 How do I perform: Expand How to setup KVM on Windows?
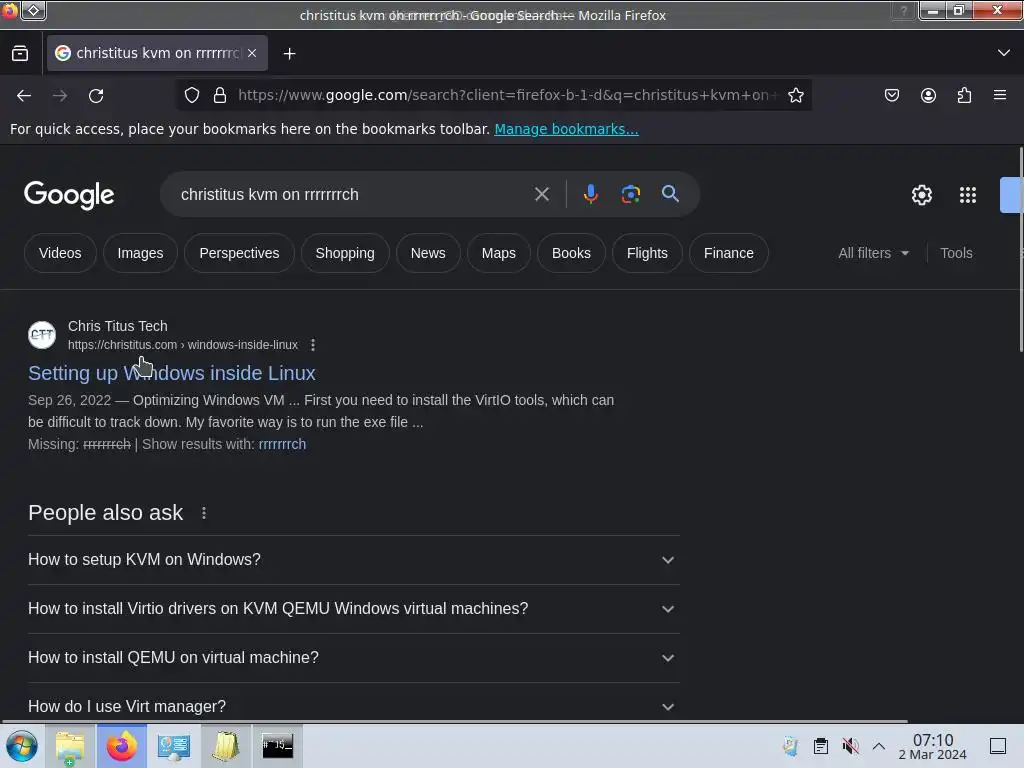[353, 560]
